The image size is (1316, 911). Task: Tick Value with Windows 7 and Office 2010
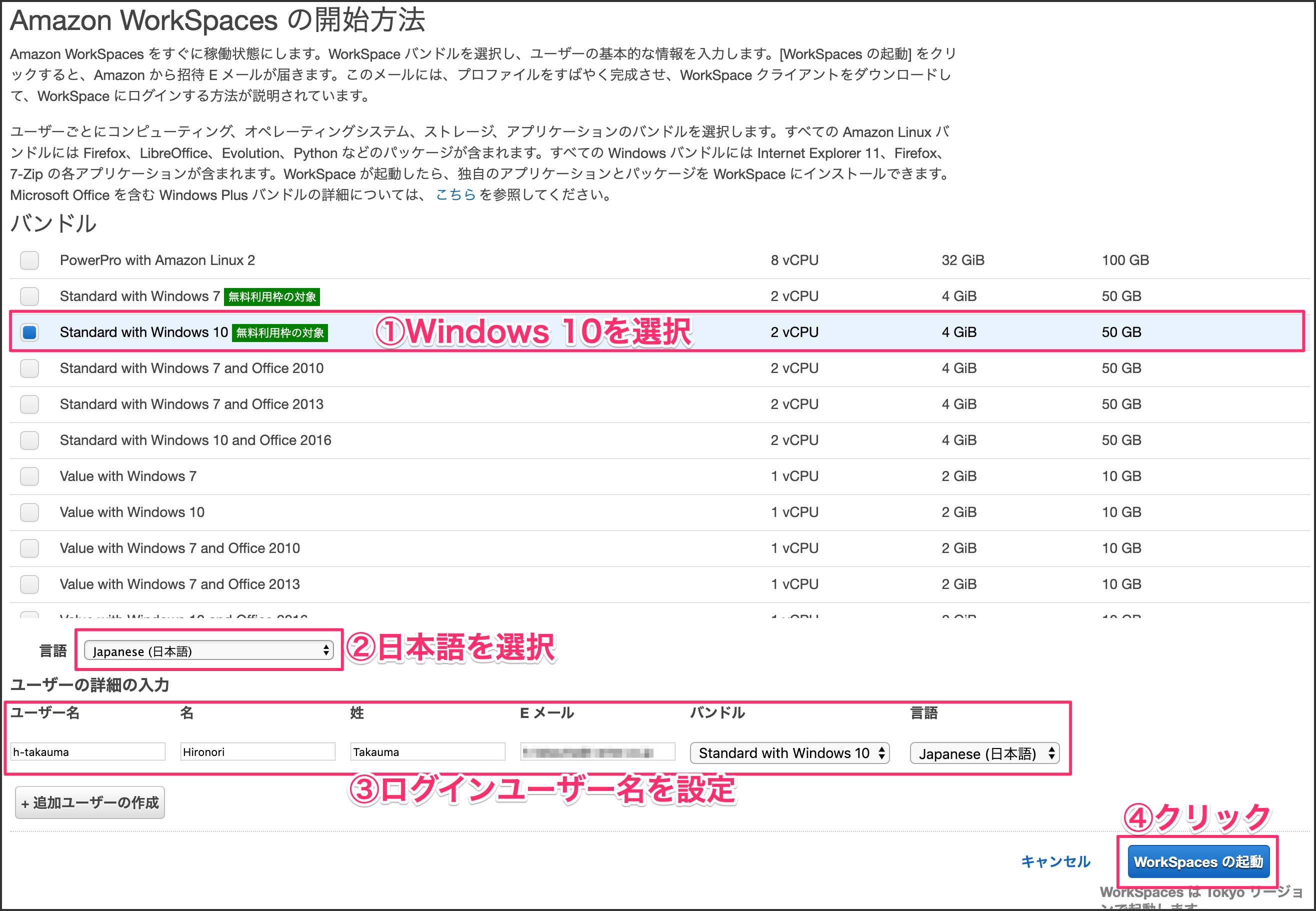point(29,548)
